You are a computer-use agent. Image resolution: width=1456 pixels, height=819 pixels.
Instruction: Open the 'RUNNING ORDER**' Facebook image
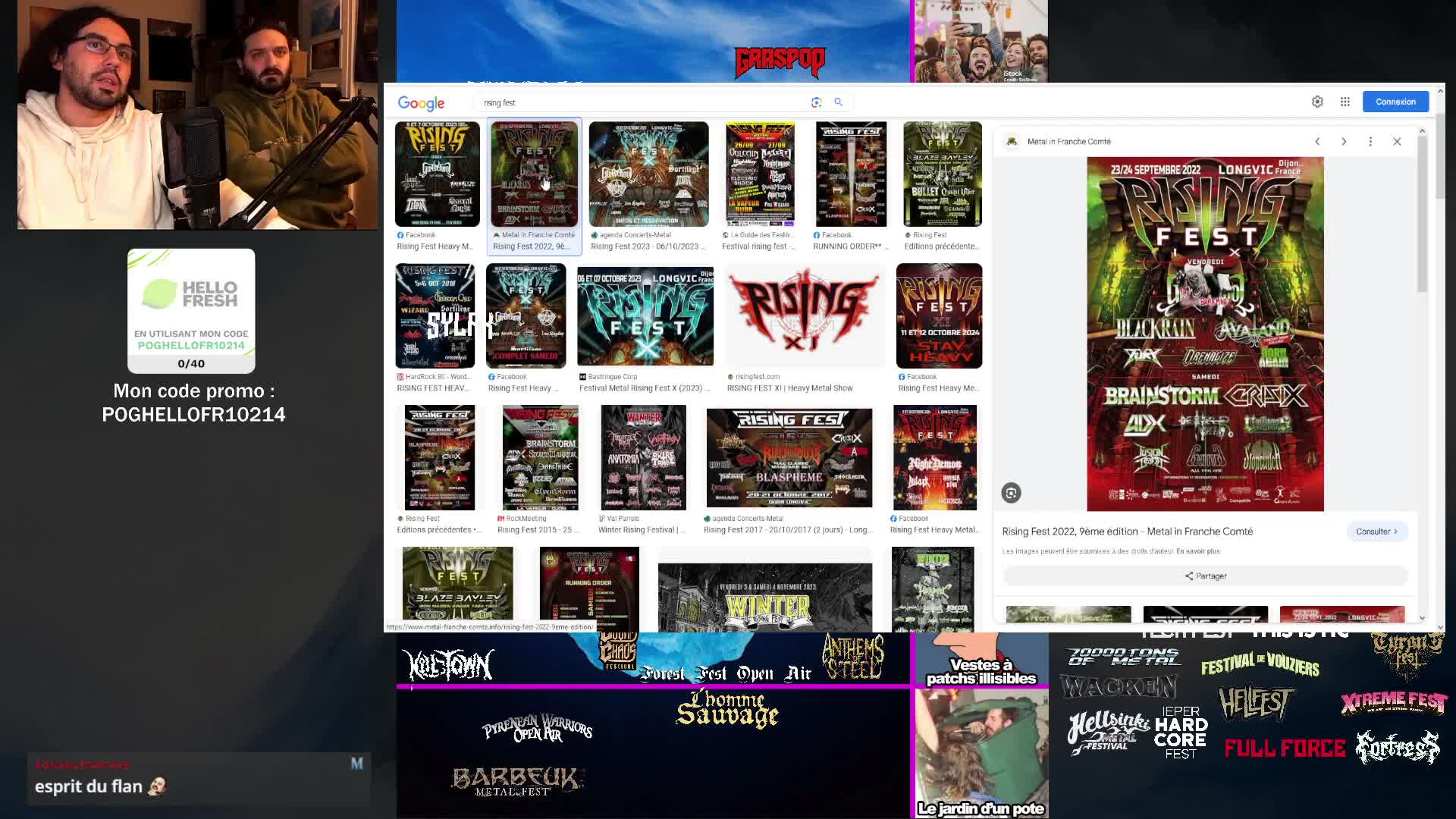[x=851, y=174]
